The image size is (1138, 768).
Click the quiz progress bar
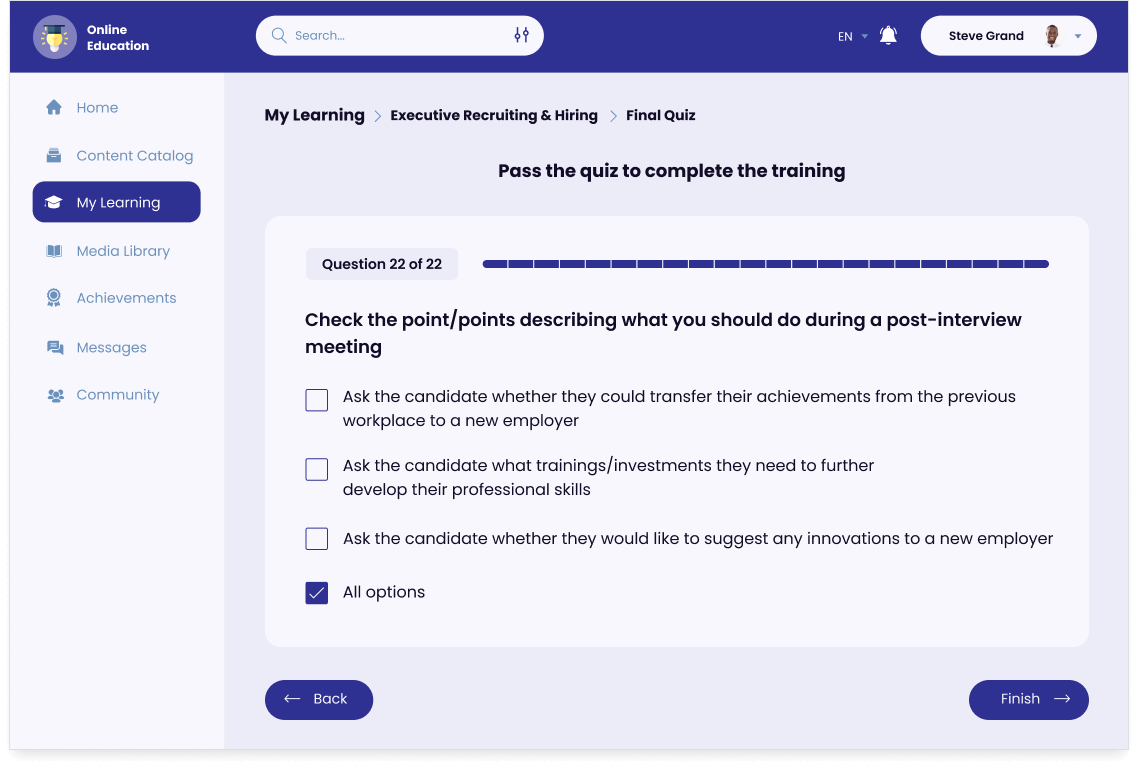[x=765, y=264]
